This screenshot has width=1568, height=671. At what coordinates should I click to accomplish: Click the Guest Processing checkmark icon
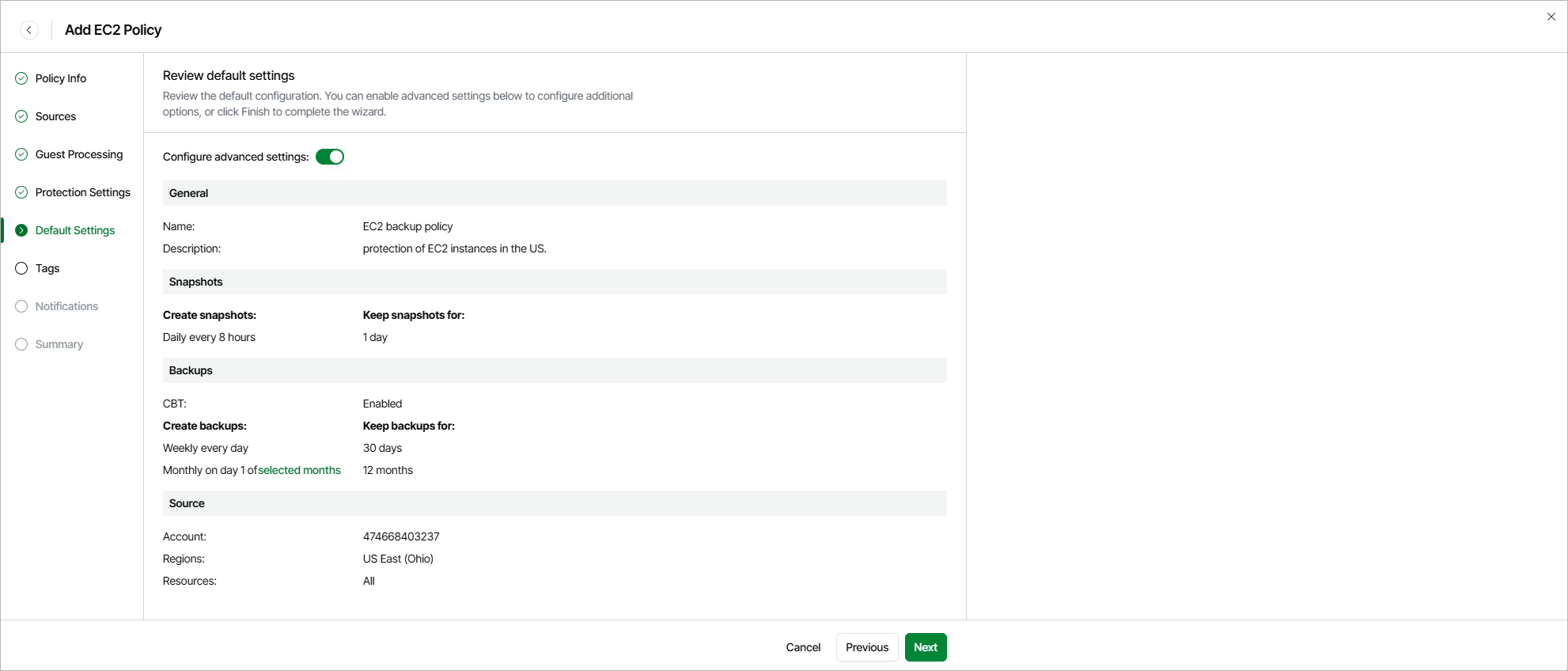click(21, 154)
